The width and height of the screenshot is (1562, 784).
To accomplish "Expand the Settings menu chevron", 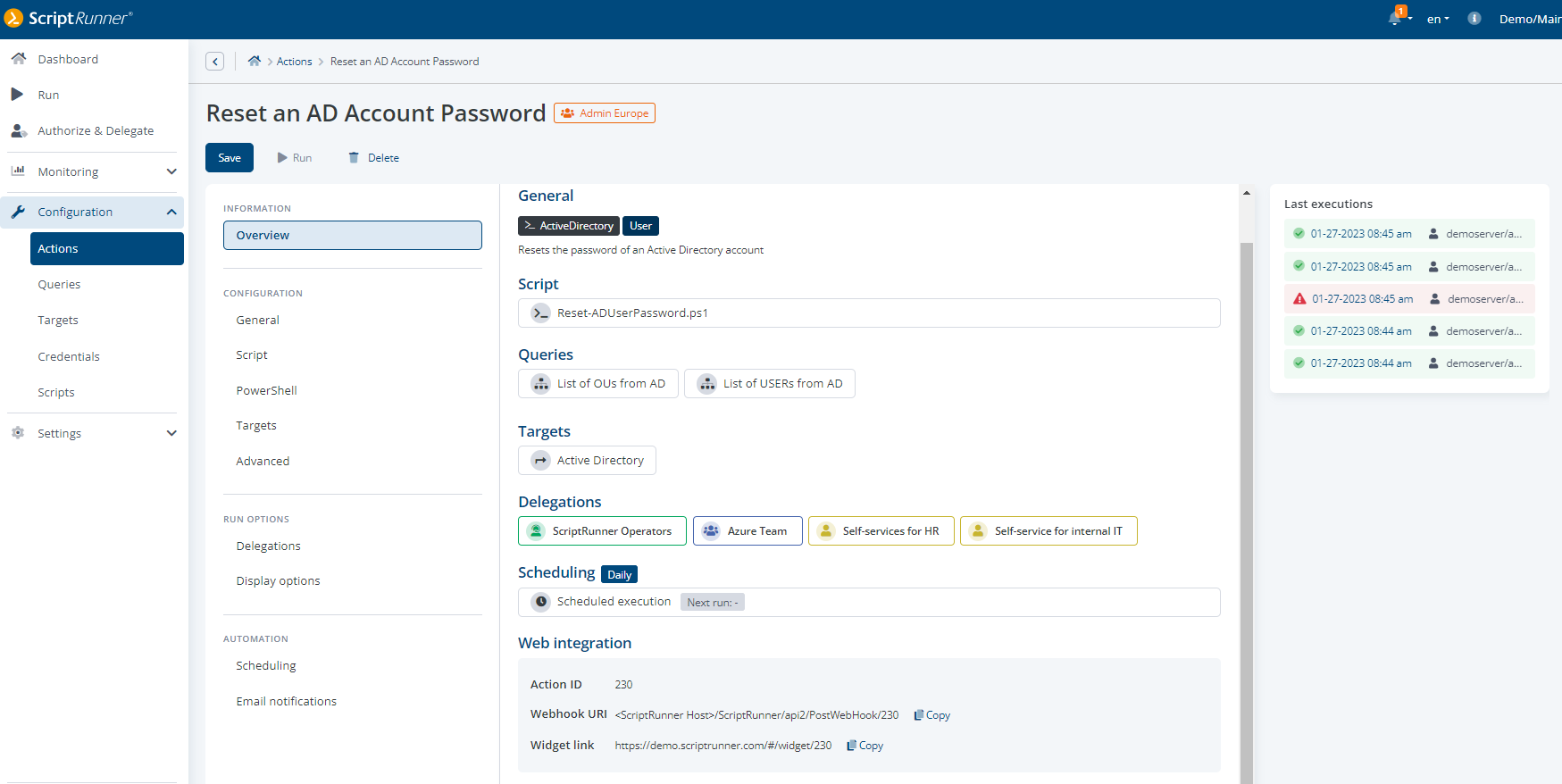I will (x=171, y=433).
